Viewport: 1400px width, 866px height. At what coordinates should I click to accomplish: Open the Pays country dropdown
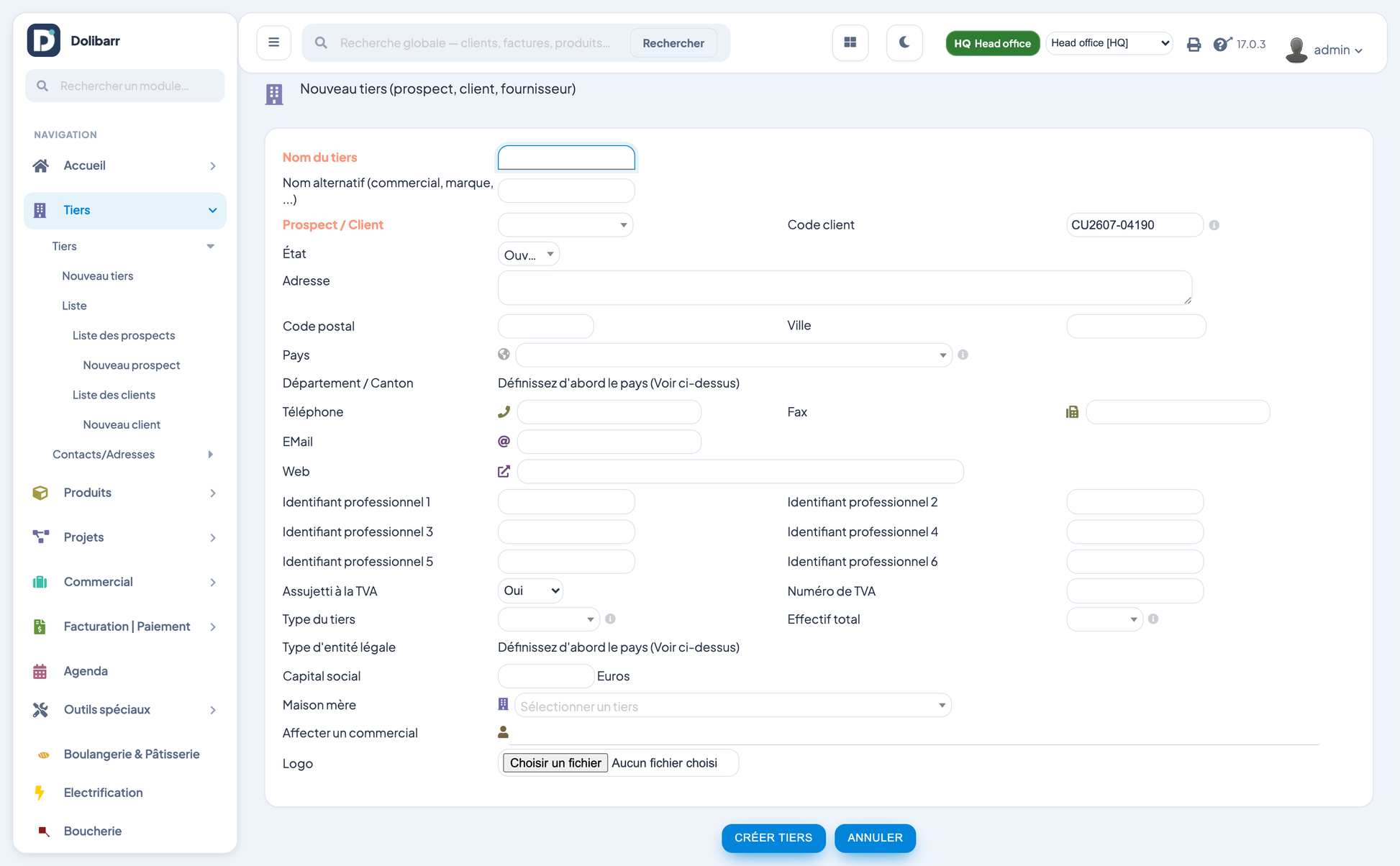(733, 355)
